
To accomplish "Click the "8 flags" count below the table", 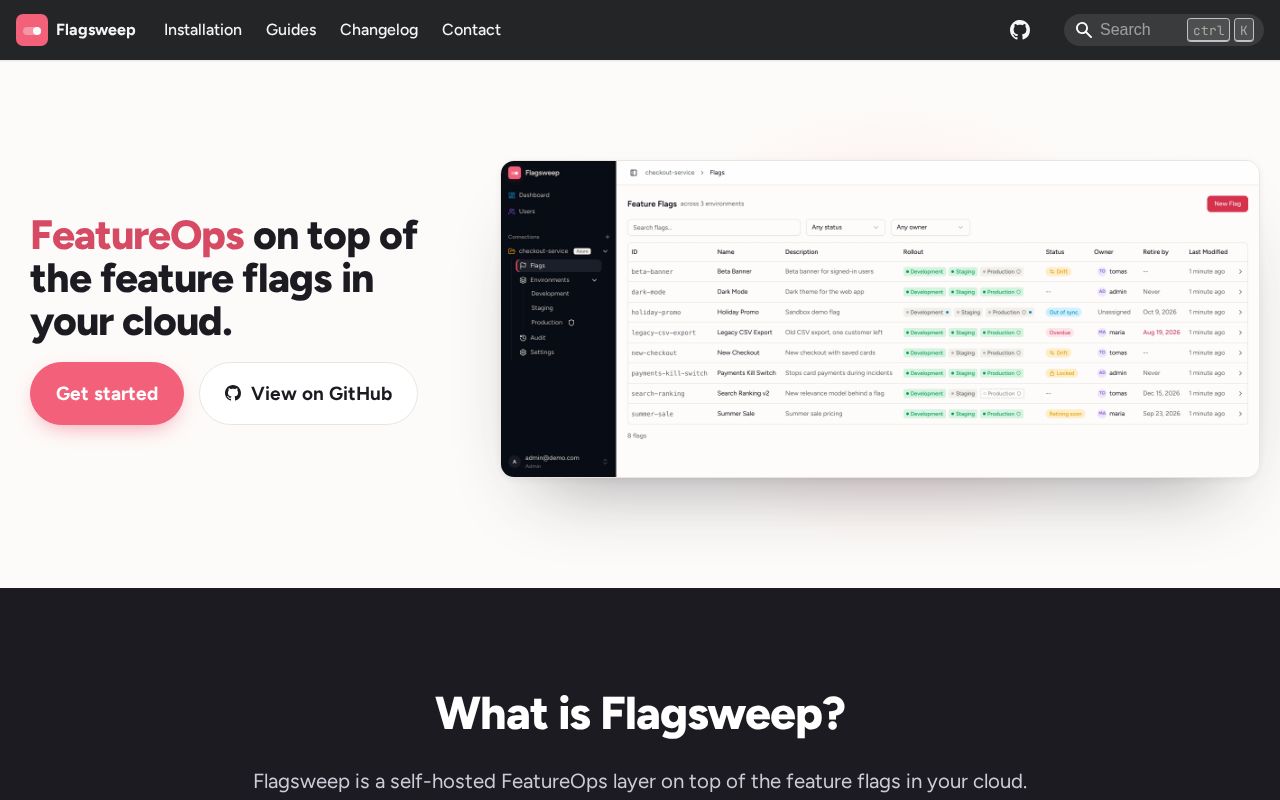I will (637, 436).
